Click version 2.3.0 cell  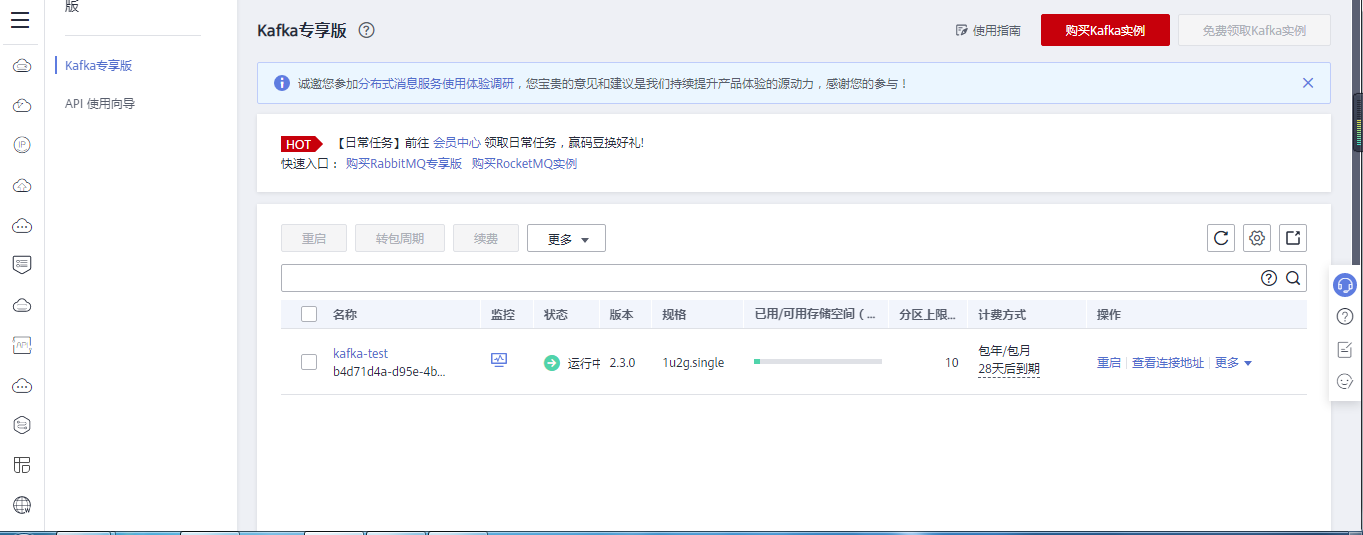pos(622,362)
